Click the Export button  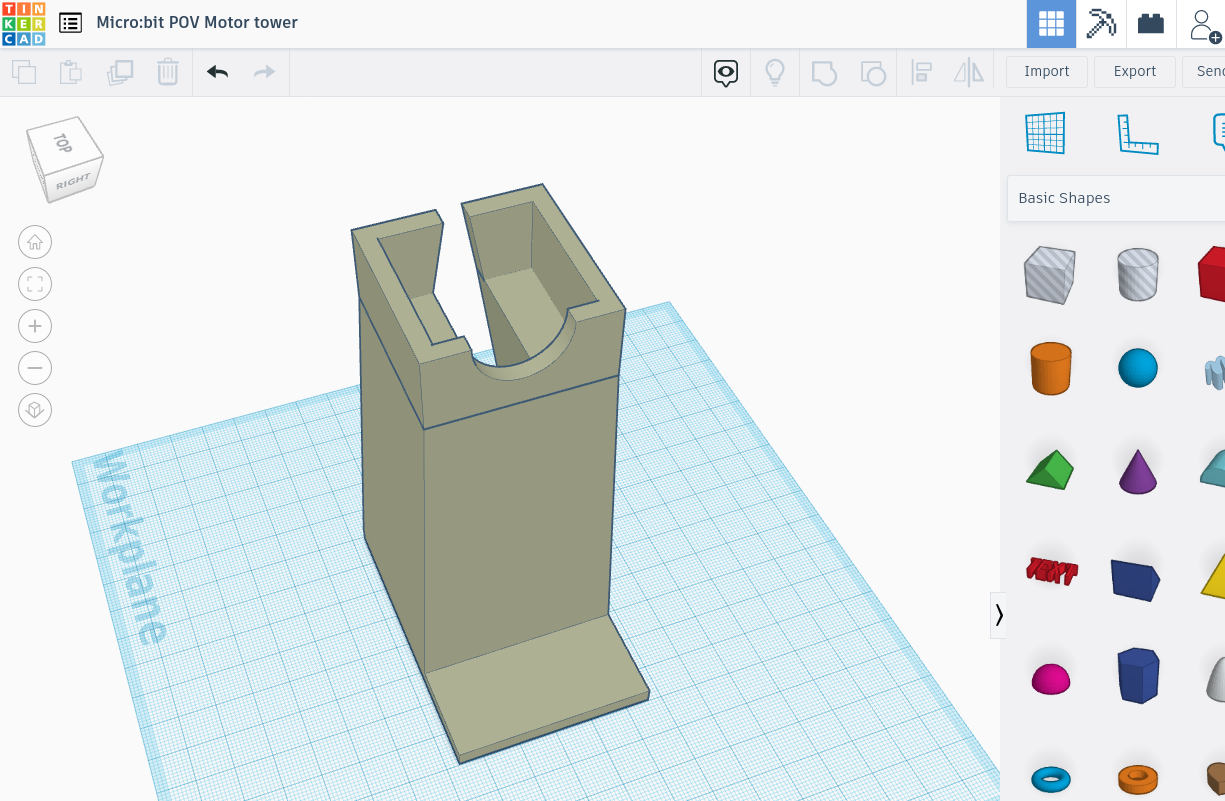(1134, 72)
